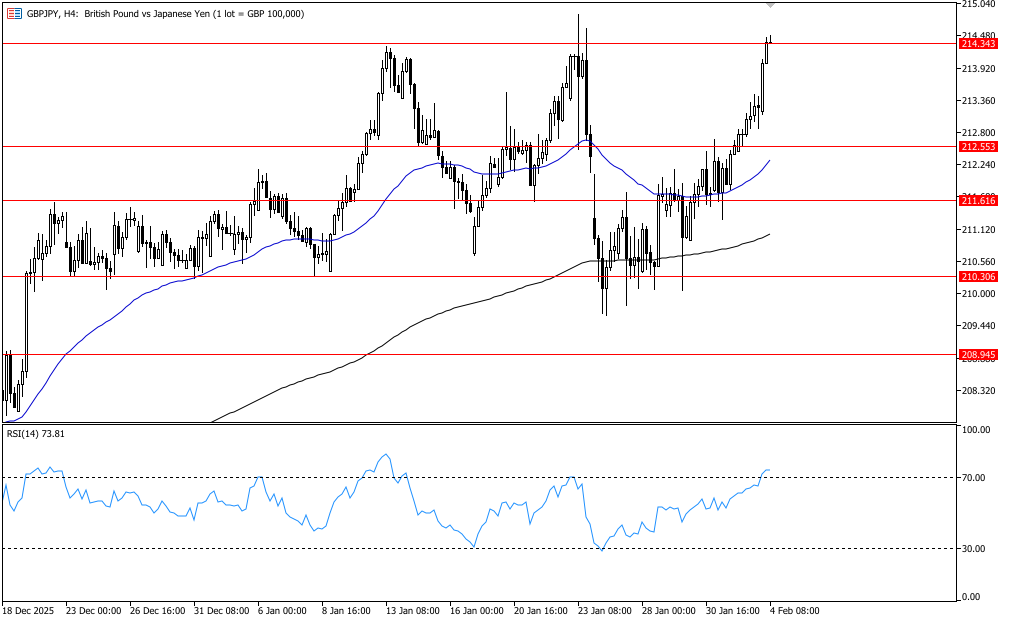Click the gray chart shift triangle marker
1009x622 pixels.
tap(770, 6)
